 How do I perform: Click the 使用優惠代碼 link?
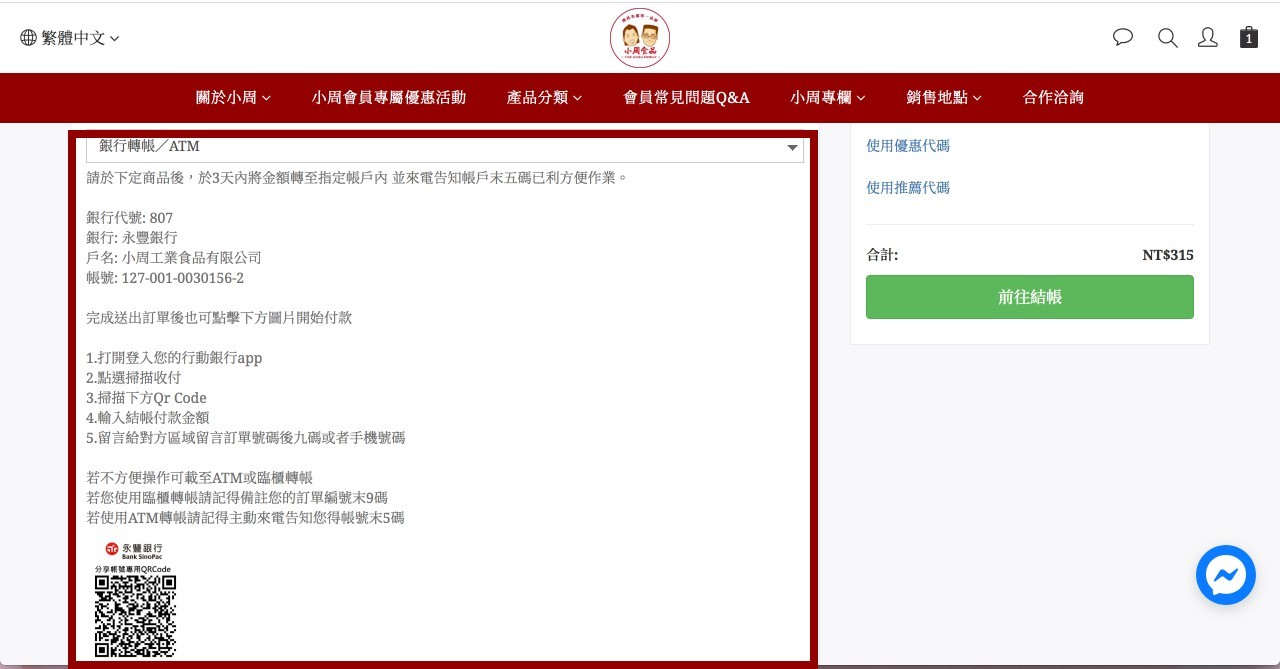(908, 146)
